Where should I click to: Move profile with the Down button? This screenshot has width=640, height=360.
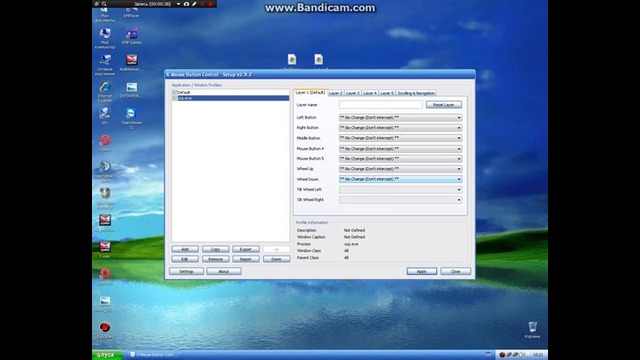tap(276, 259)
